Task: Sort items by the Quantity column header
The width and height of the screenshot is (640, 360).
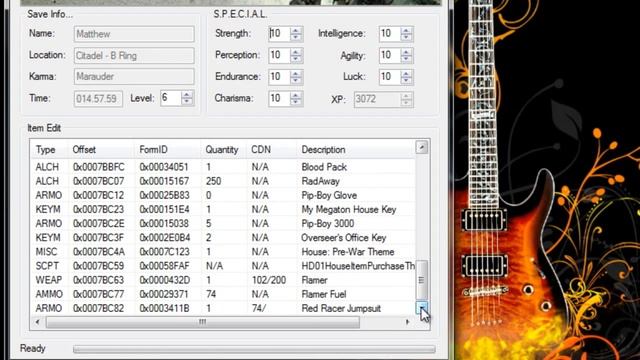Action: [x=224, y=150]
